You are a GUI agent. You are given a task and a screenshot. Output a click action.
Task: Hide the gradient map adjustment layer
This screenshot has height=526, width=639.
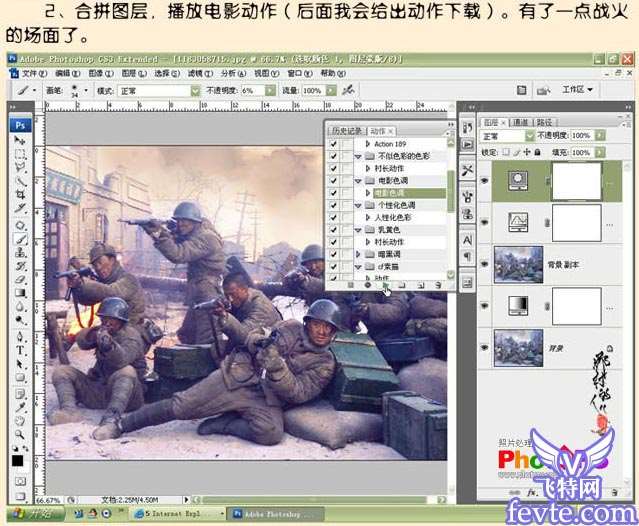(485, 306)
